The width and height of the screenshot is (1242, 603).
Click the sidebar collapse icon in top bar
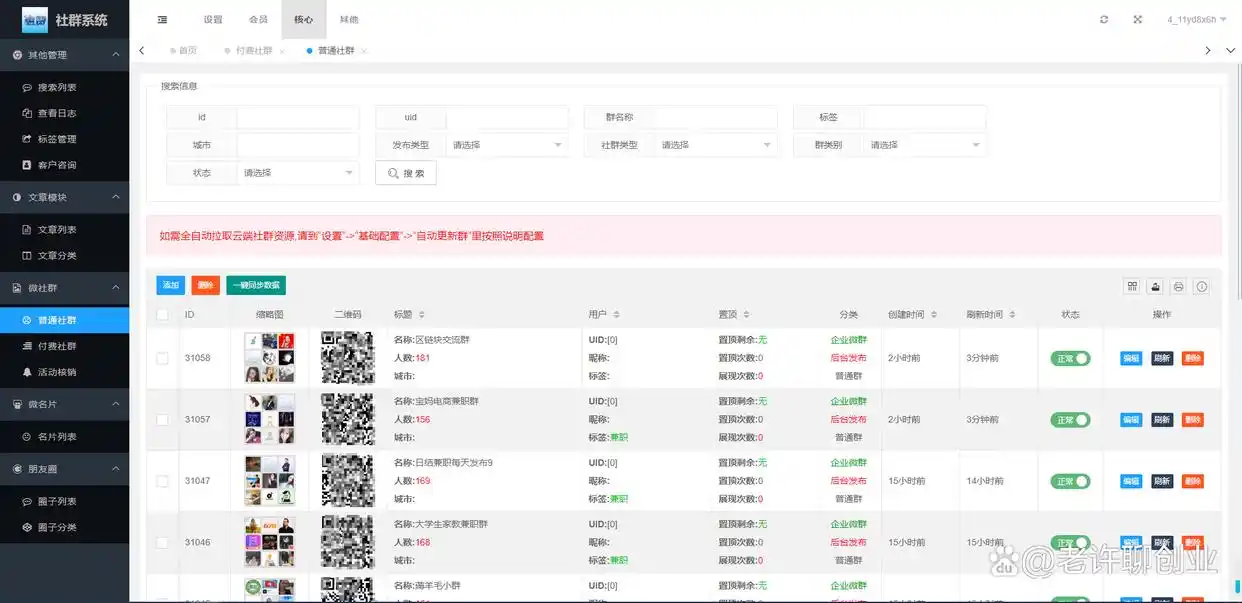162,20
